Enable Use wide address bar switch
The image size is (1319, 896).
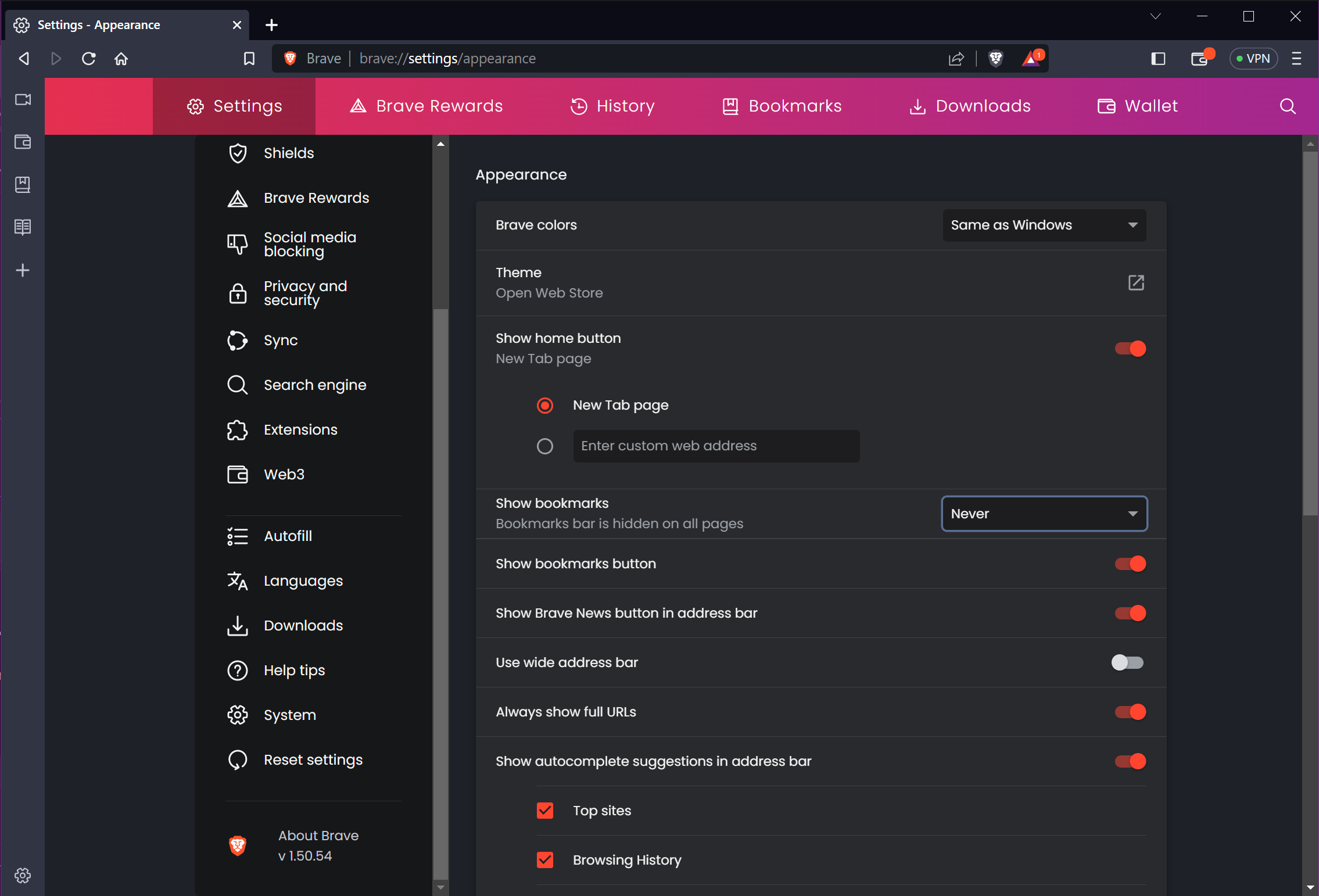(1127, 662)
